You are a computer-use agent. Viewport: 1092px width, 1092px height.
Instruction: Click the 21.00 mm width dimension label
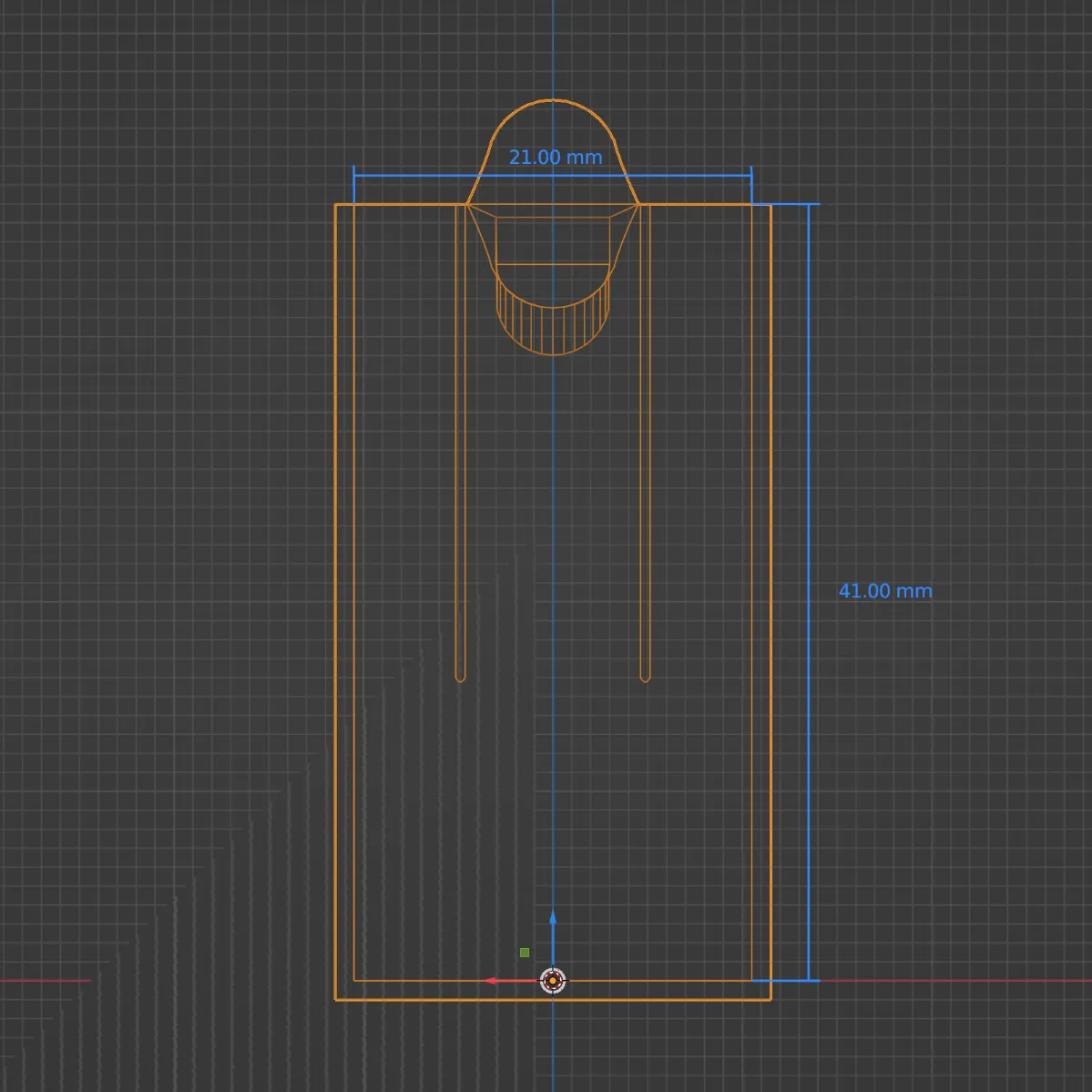click(555, 158)
